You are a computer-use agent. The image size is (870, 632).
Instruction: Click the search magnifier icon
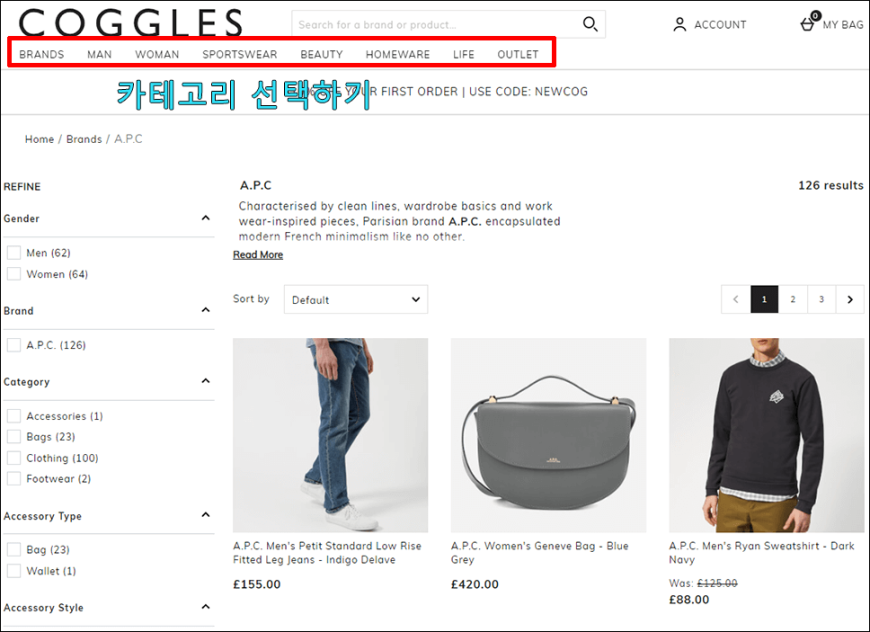tap(590, 24)
